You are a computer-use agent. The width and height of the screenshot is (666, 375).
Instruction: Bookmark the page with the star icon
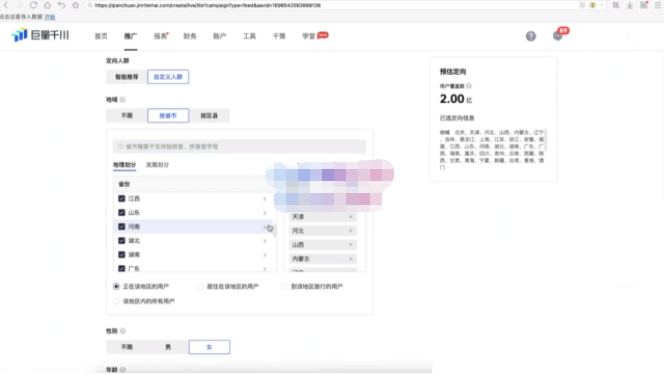(x=76, y=5)
